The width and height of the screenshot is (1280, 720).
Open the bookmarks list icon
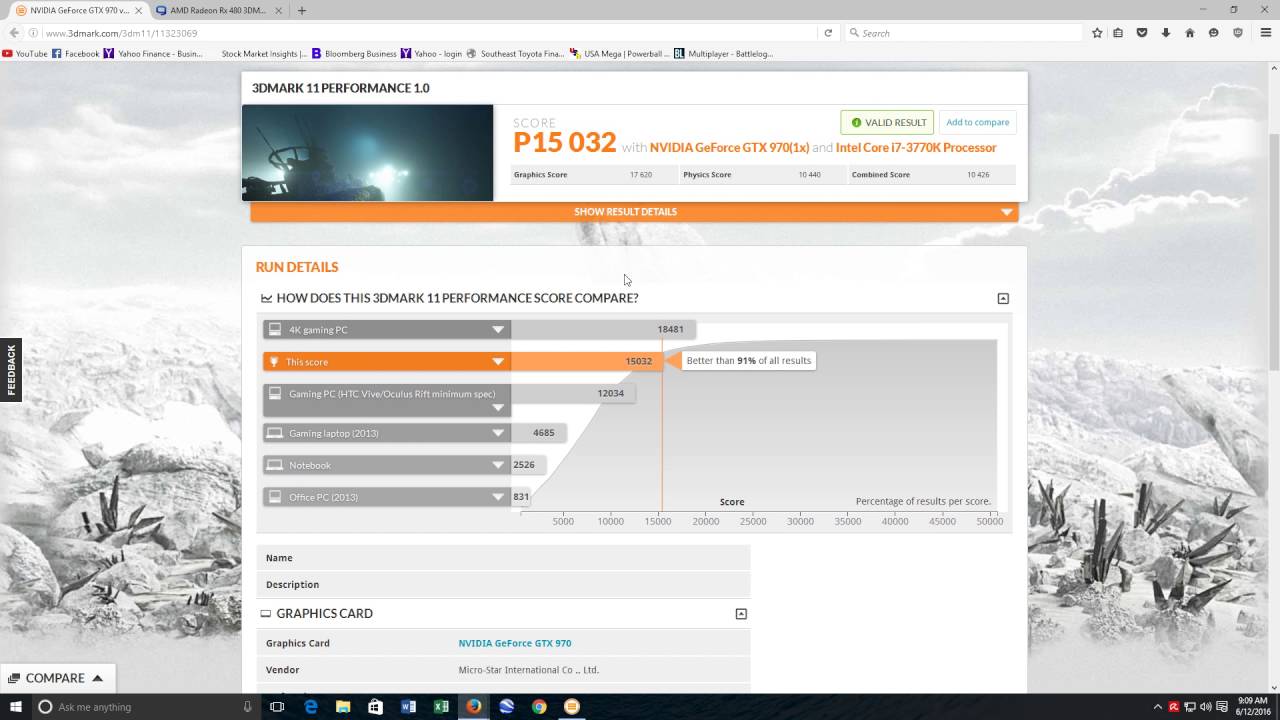pos(1119,33)
